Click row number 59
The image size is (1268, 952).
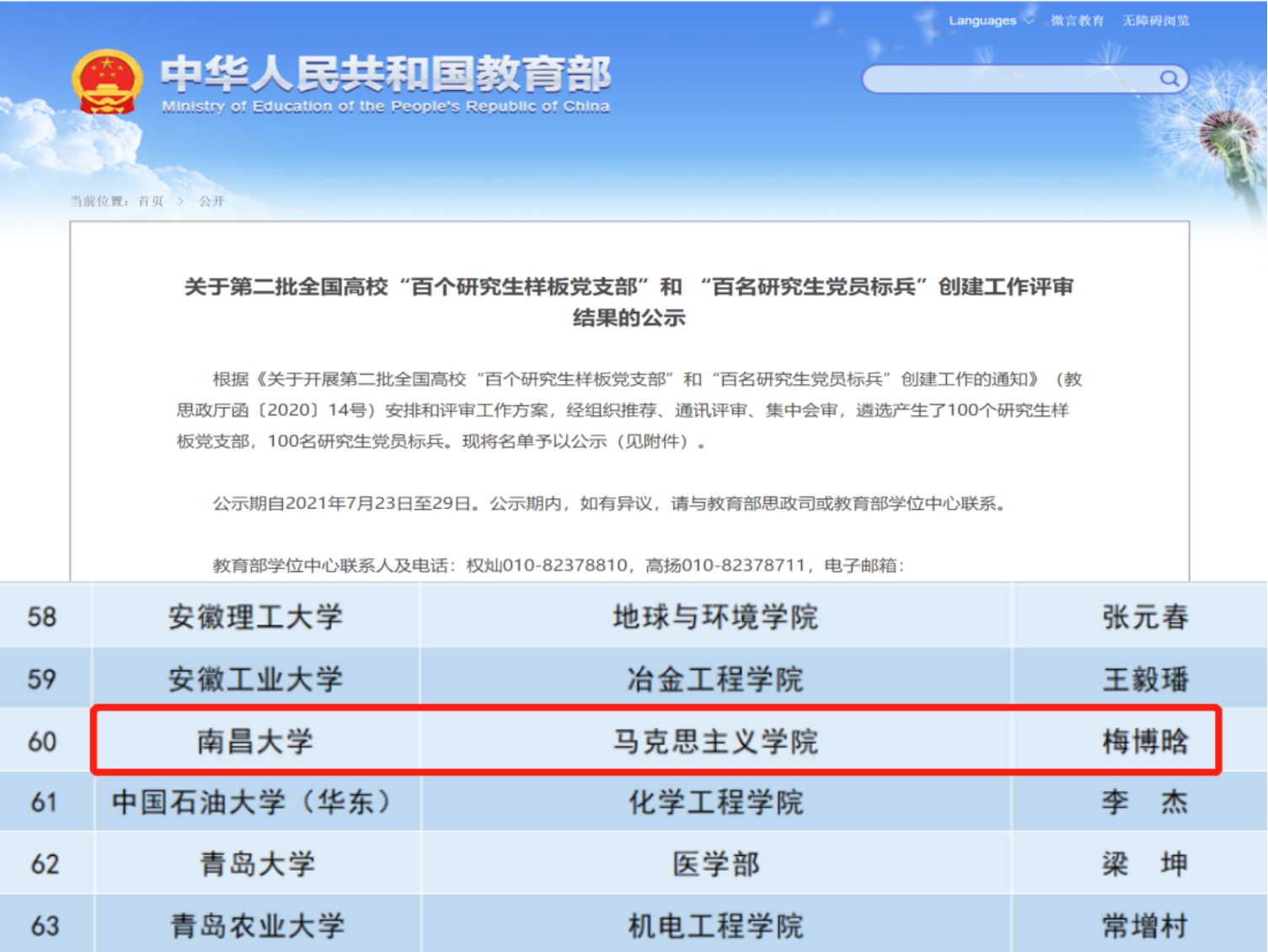42,678
